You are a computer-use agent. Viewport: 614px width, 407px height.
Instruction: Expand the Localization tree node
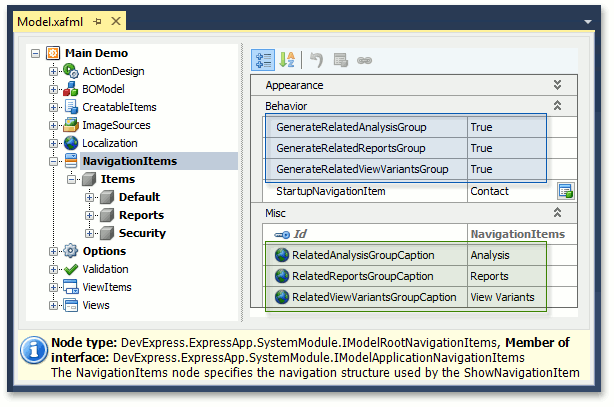pyautogui.click(x=53, y=143)
